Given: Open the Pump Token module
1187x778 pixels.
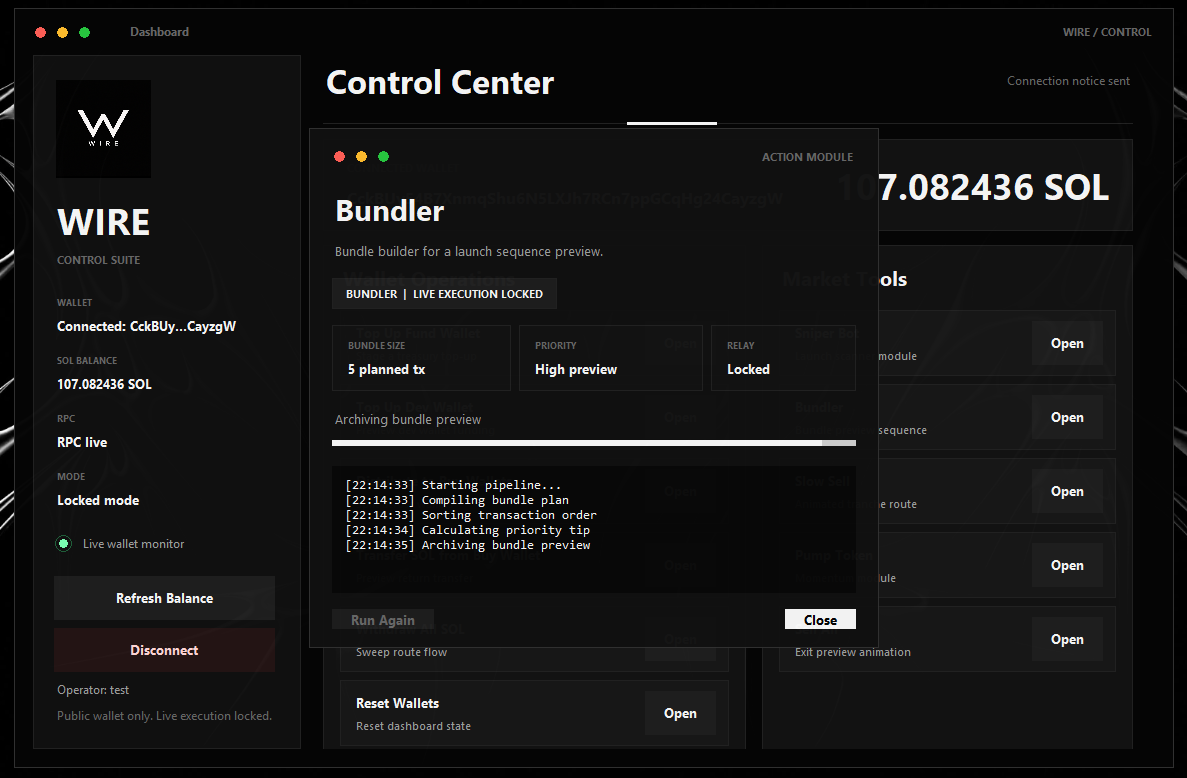Looking at the screenshot, I should tap(1067, 565).
